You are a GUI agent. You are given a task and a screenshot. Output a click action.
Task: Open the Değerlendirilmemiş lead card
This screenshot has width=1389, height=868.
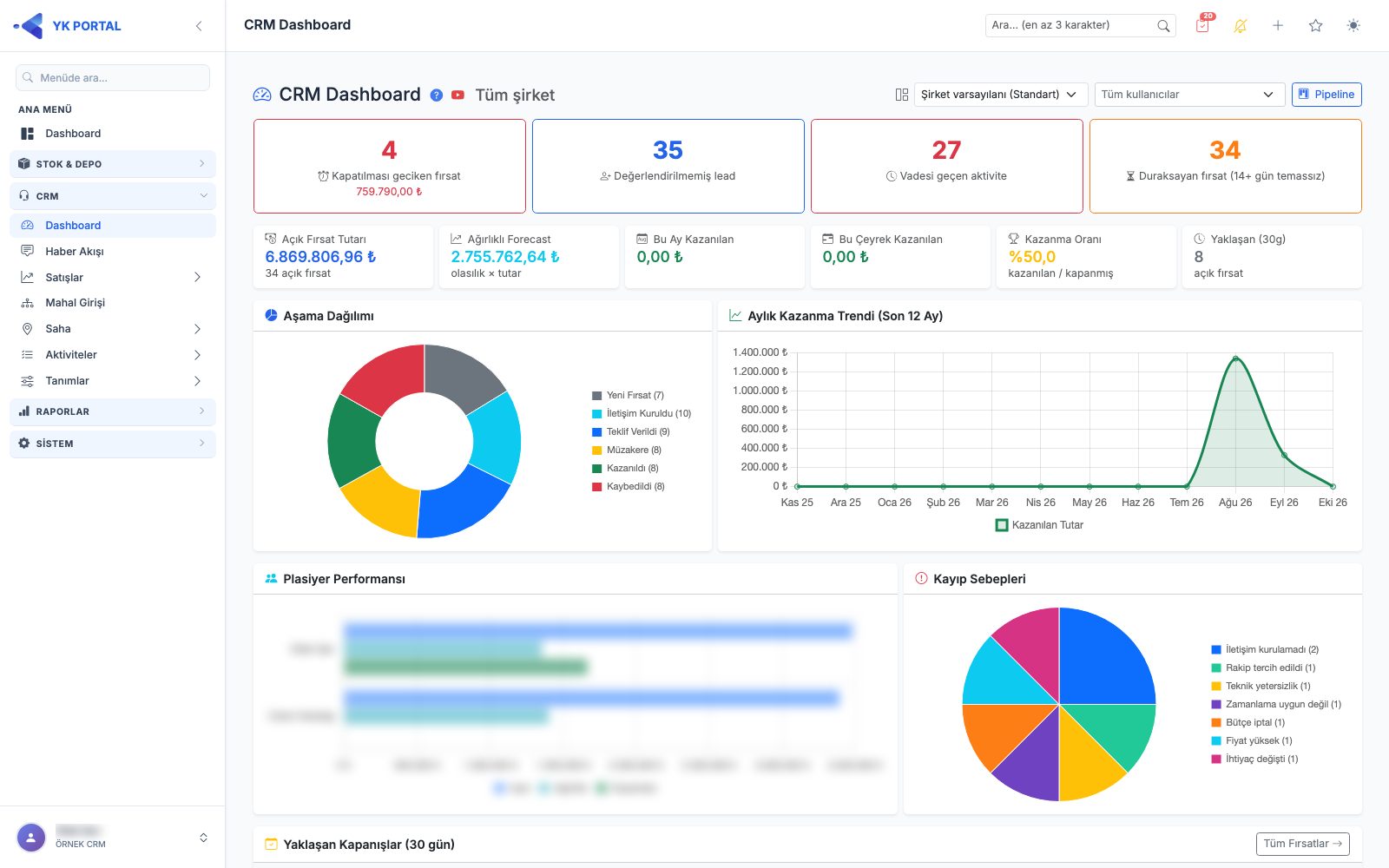(x=668, y=166)
